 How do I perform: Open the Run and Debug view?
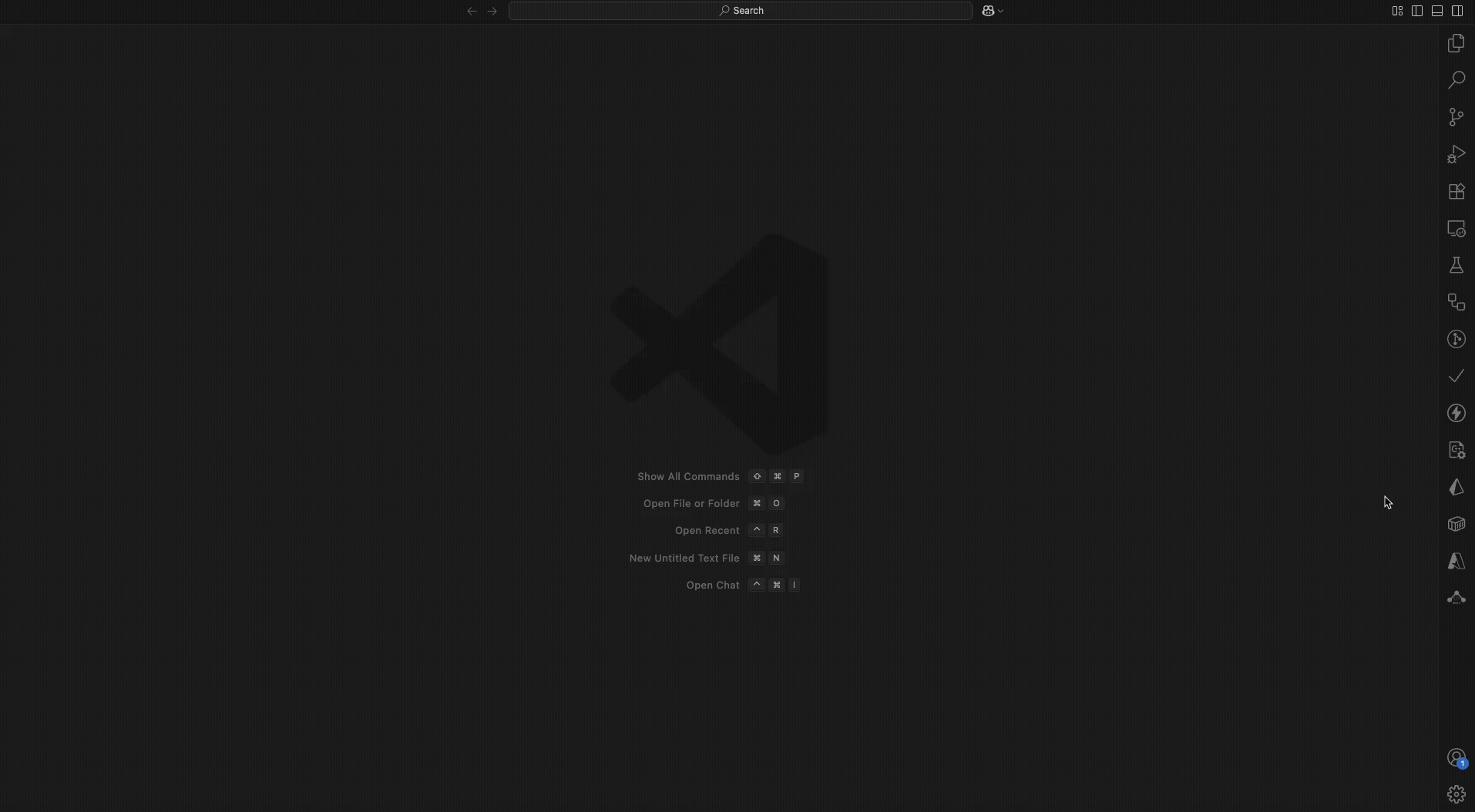pyautogui.click(x=1456, y=154)
